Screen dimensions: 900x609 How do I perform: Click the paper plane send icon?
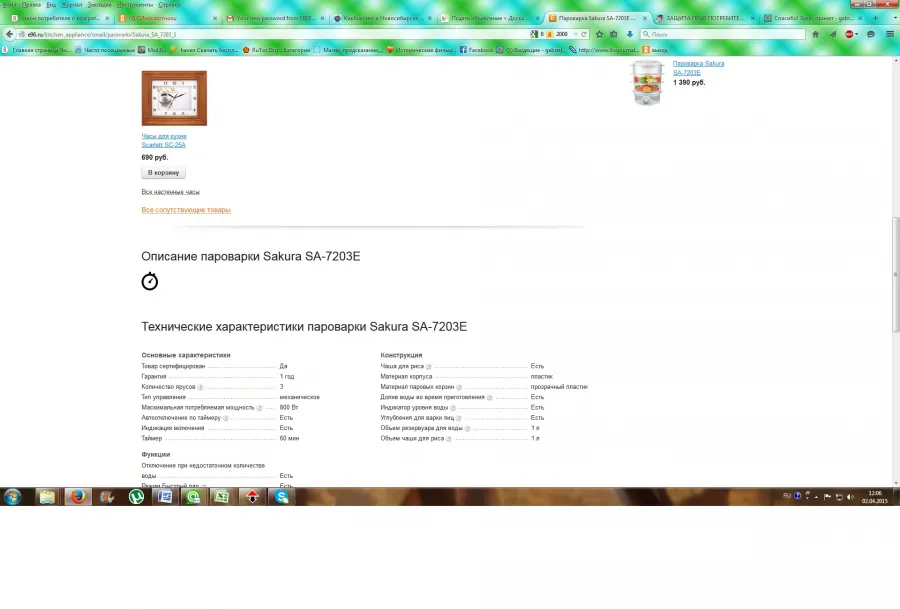point(832,34)
